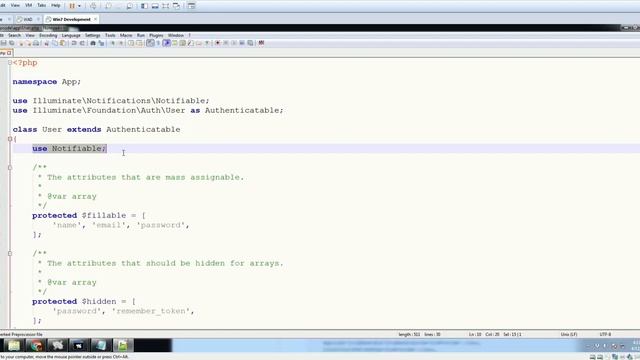Open the Language menu
The width and height of the screenshot is (640, 360).
71,36
